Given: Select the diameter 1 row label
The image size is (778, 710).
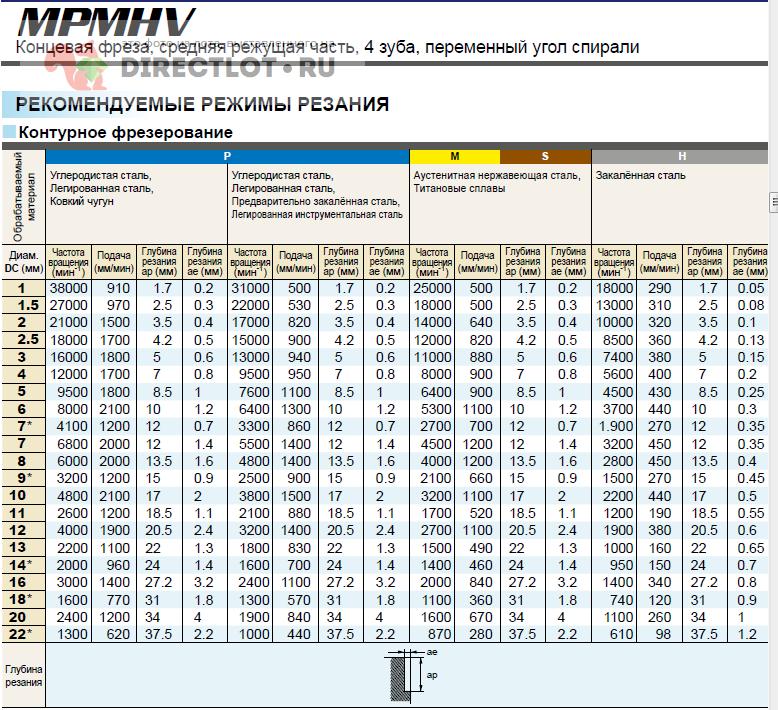Looking at the screenshot, I should coord(22,288).
